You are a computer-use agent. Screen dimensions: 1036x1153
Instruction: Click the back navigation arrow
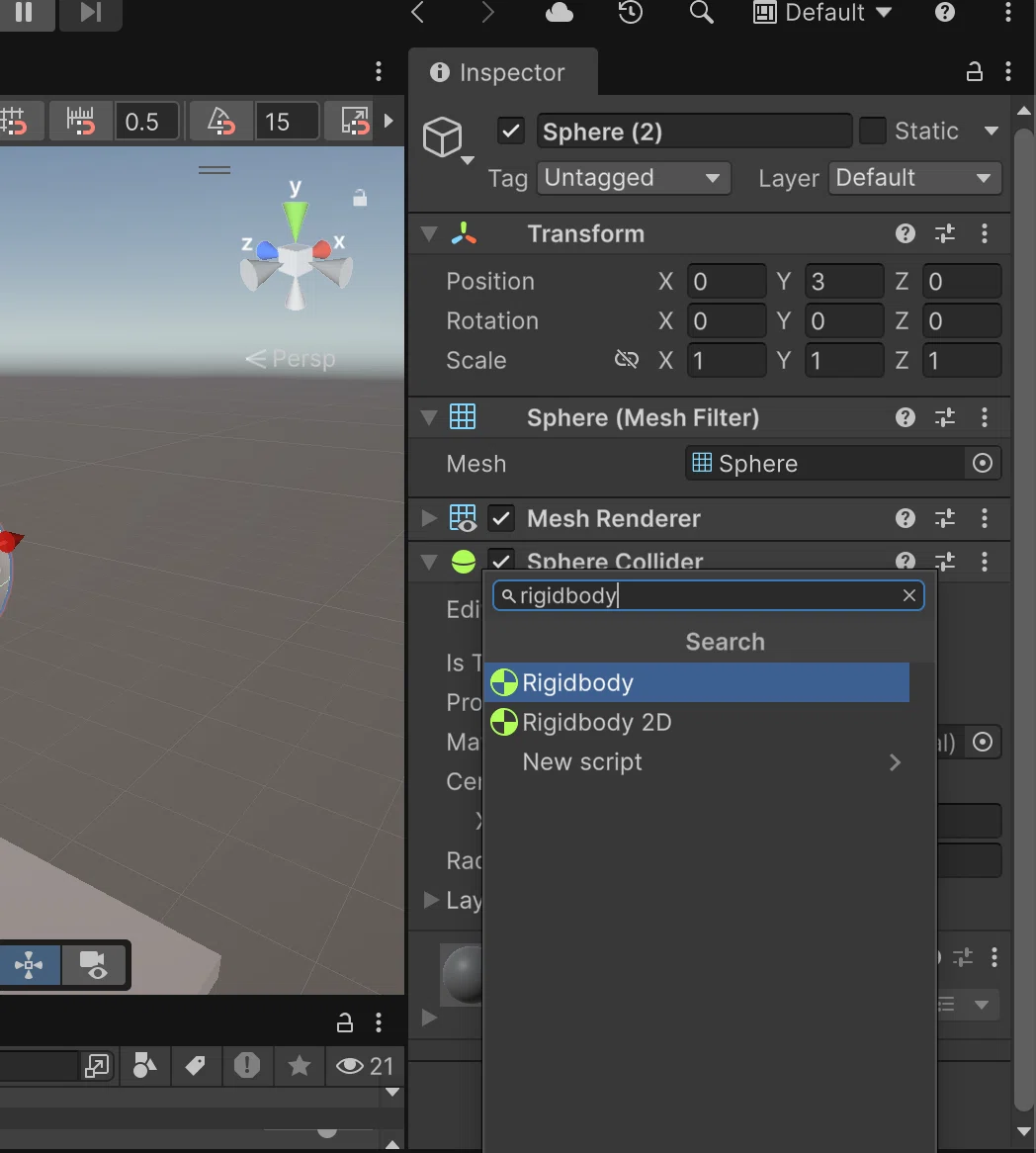coord(417,13)
